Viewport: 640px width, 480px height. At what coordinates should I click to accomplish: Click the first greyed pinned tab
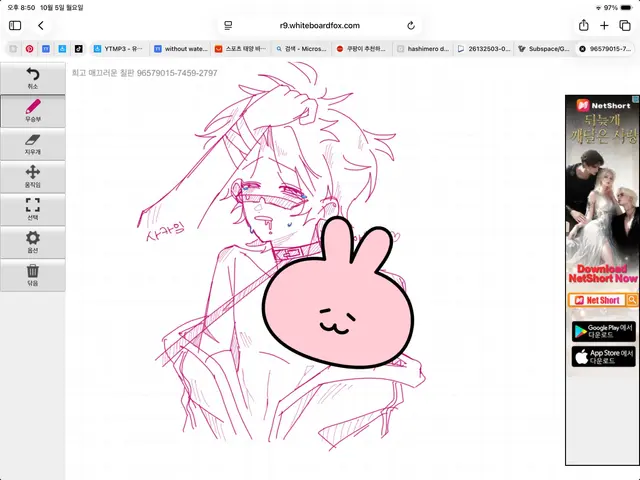point(13,49)
